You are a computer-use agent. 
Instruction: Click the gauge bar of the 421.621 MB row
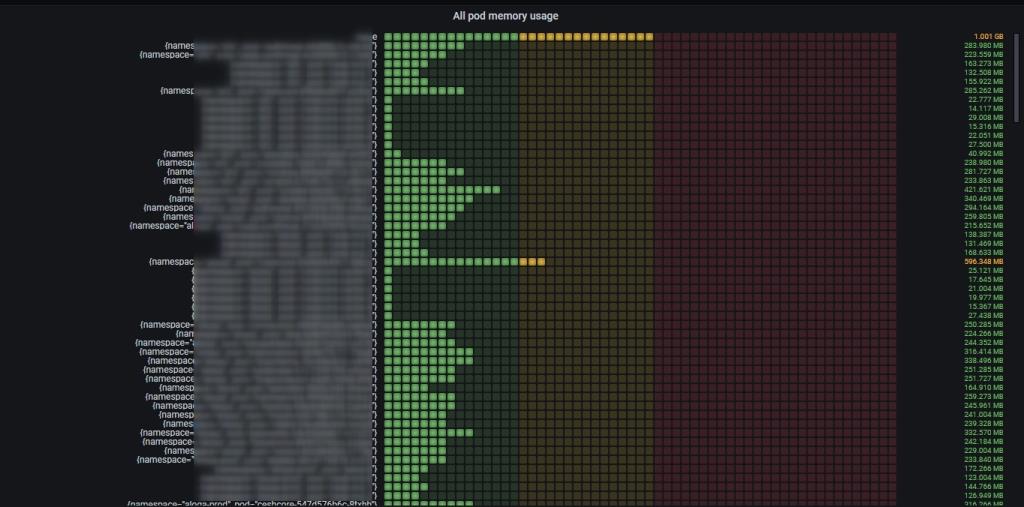click(x=640, y=189)
